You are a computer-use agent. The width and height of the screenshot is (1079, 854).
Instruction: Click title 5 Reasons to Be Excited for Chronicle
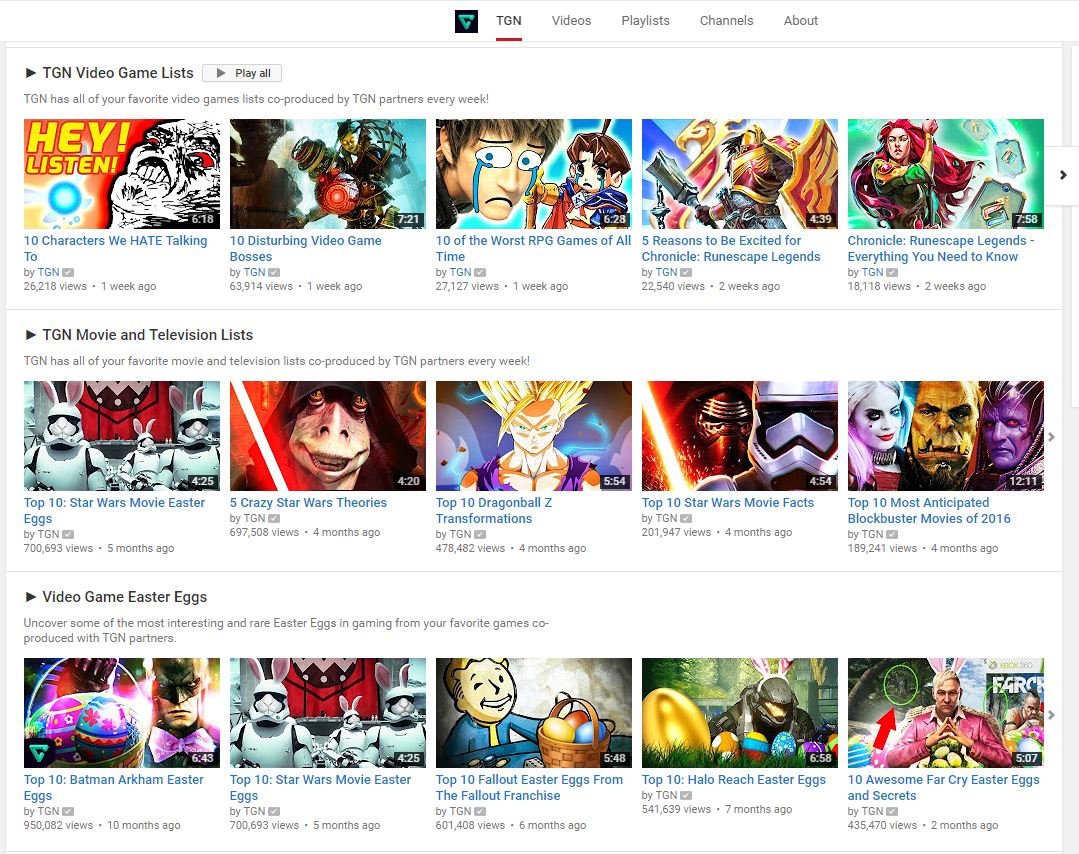pyautogui.click(x=731, y=248)
